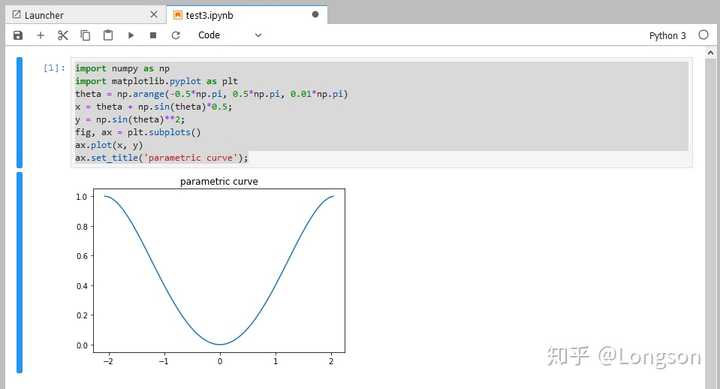720x389 pixels.
Task: Click the notebook icon on test3.ipynb tab
Action: (177, 15)
